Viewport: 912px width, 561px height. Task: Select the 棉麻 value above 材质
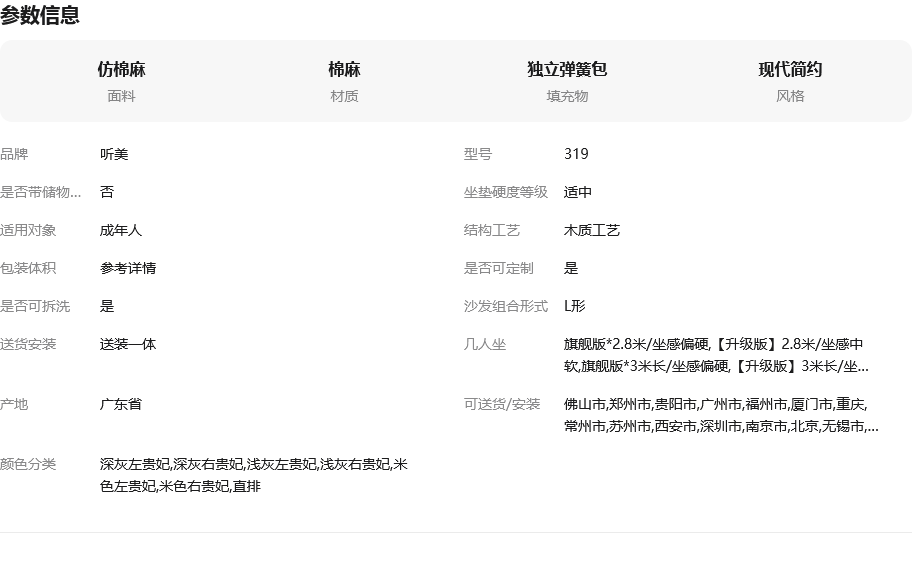(344, 69)
